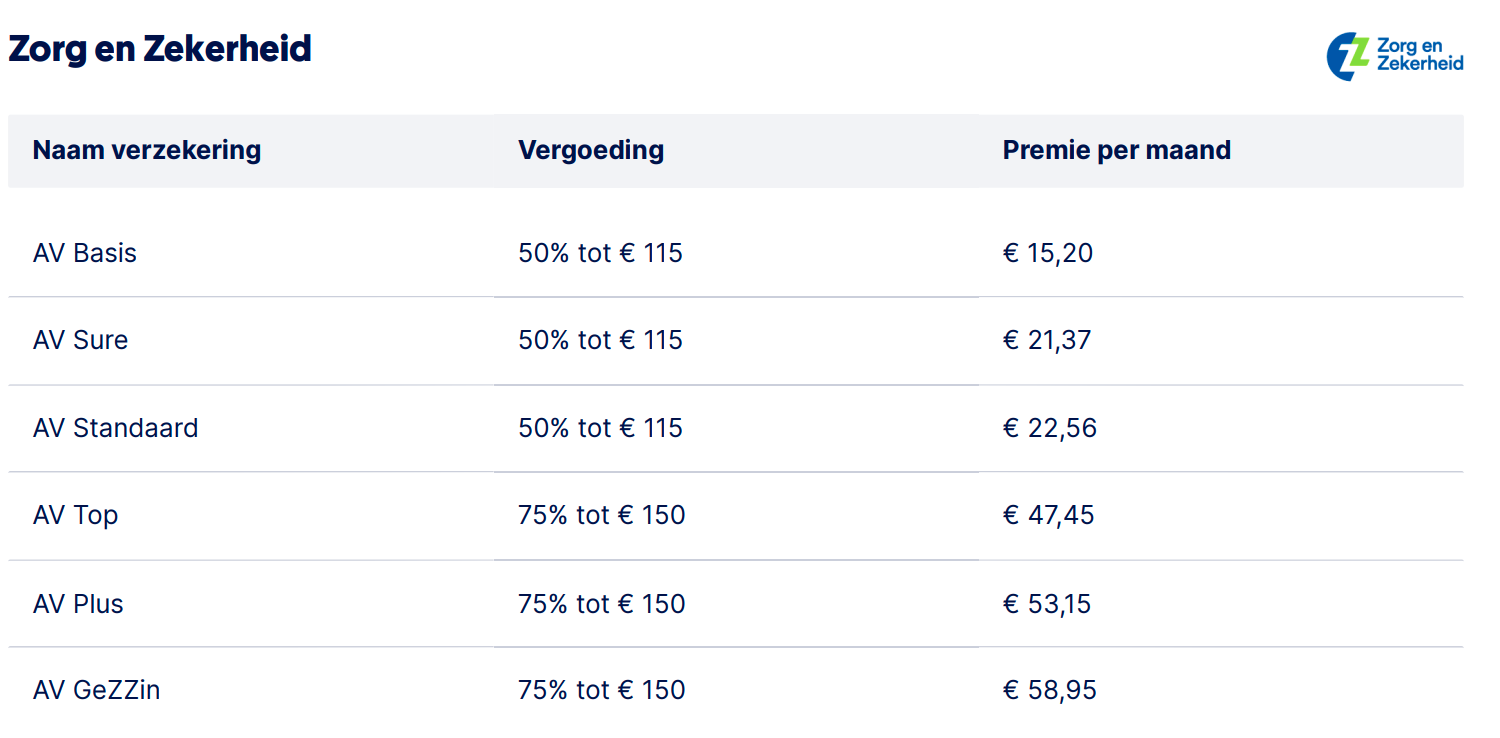
Task: Select the AV Top insurance name
Action: pos(76,516)
